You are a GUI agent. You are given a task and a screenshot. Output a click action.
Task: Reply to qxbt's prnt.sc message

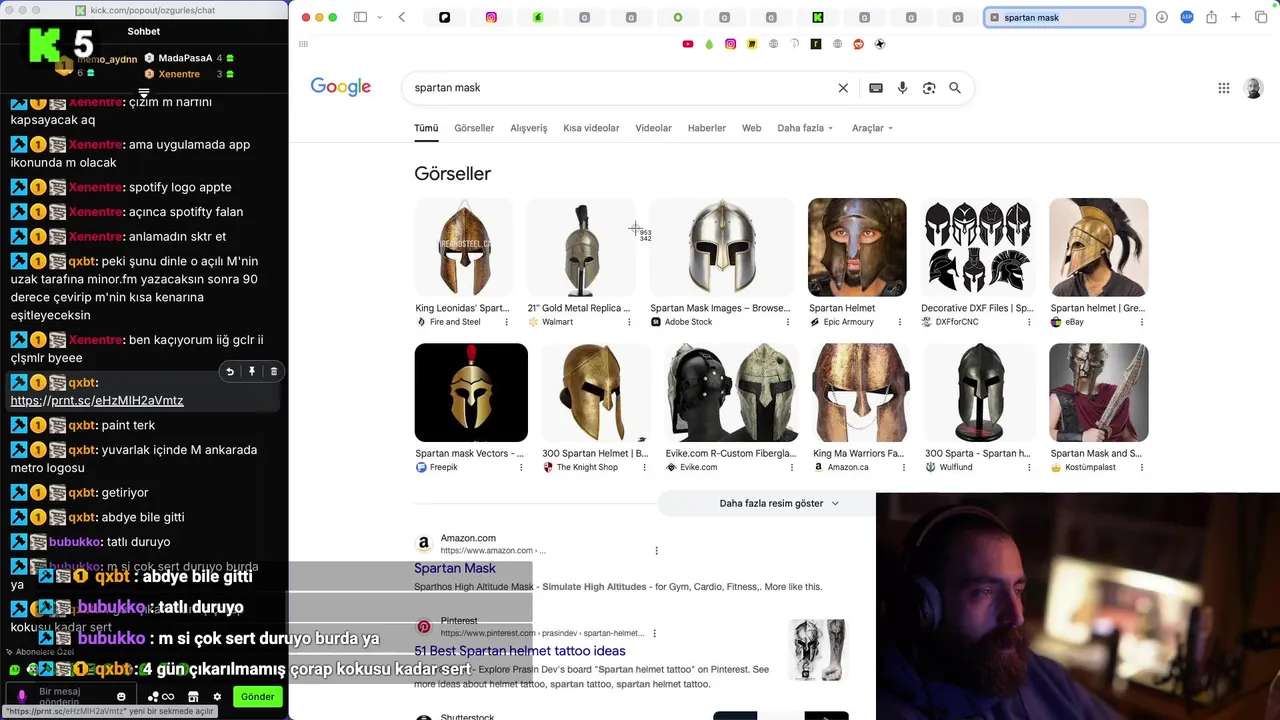coord(230,372)
